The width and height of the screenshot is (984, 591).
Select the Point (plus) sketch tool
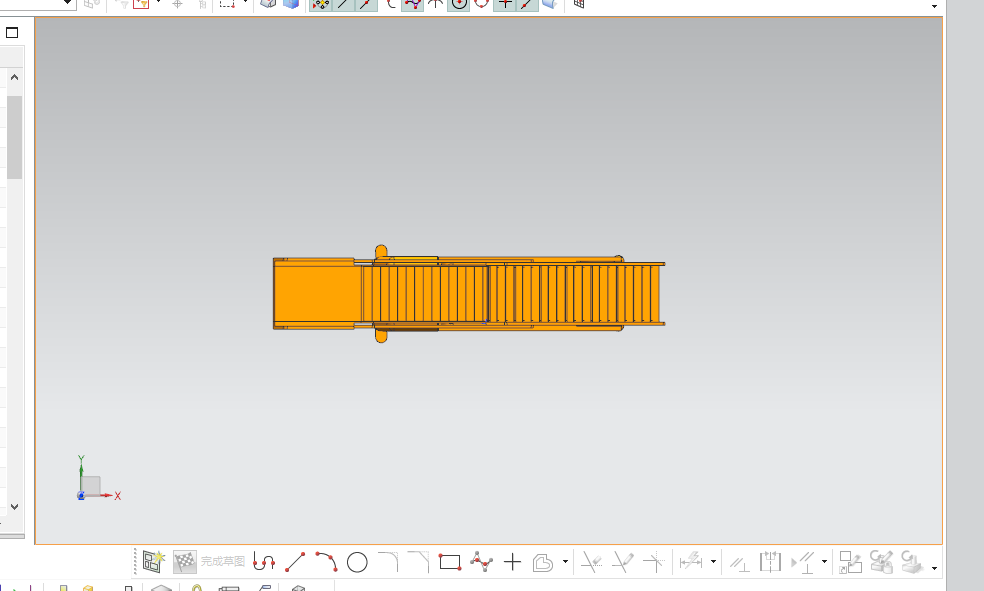[x=512, y=562]
